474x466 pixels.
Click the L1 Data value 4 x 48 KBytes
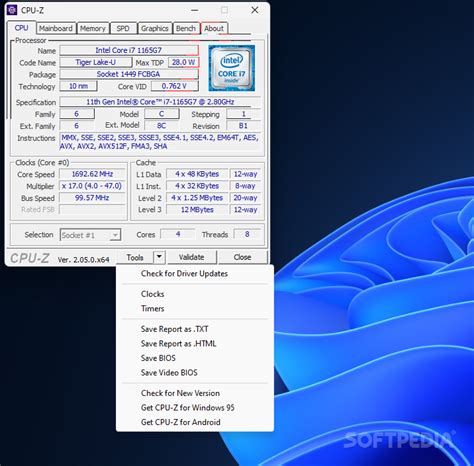click(x=197, y=174)
